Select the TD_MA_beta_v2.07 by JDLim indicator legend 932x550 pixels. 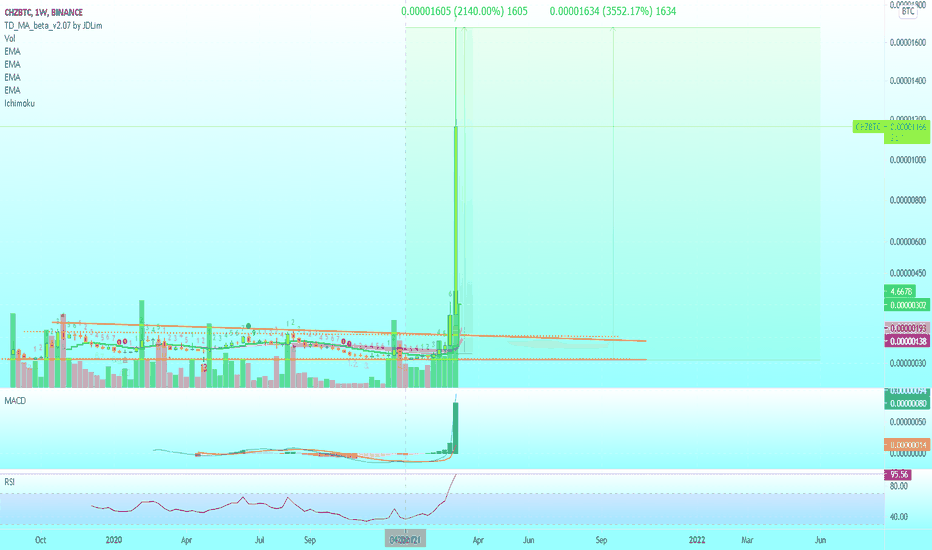click(53, 26)
